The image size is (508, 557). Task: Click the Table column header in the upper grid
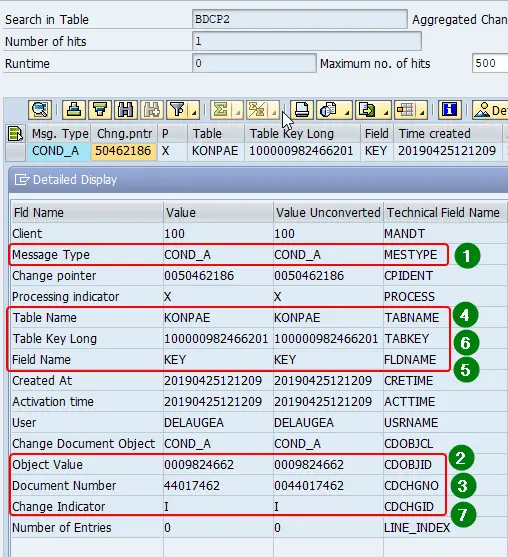tap(216, 134)
